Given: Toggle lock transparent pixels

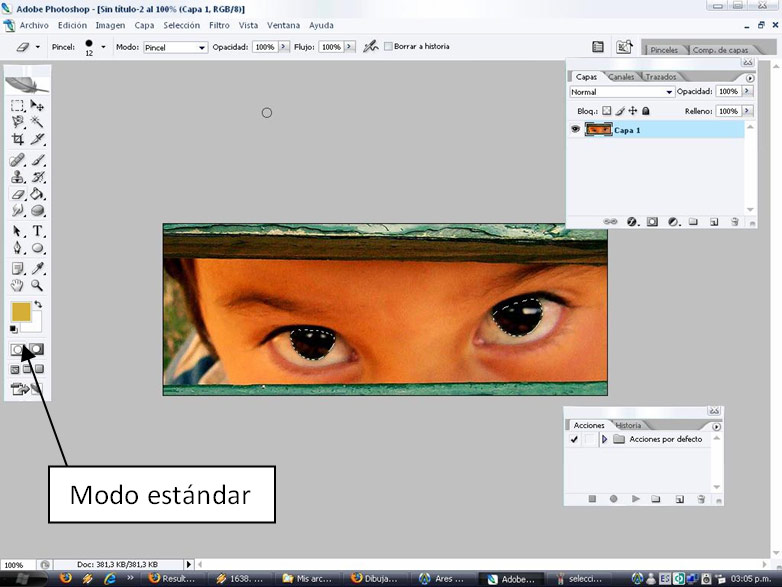Looking at the screenshot, I should [x=606, y=111].
